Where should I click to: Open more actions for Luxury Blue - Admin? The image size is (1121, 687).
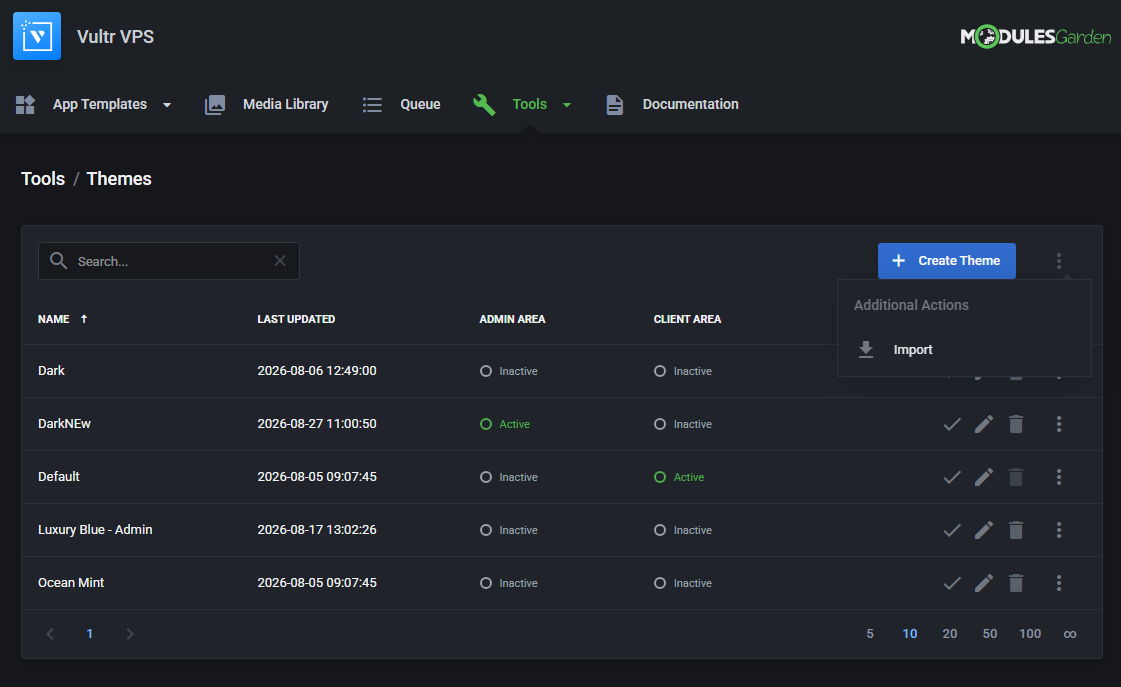(1059, 530)
